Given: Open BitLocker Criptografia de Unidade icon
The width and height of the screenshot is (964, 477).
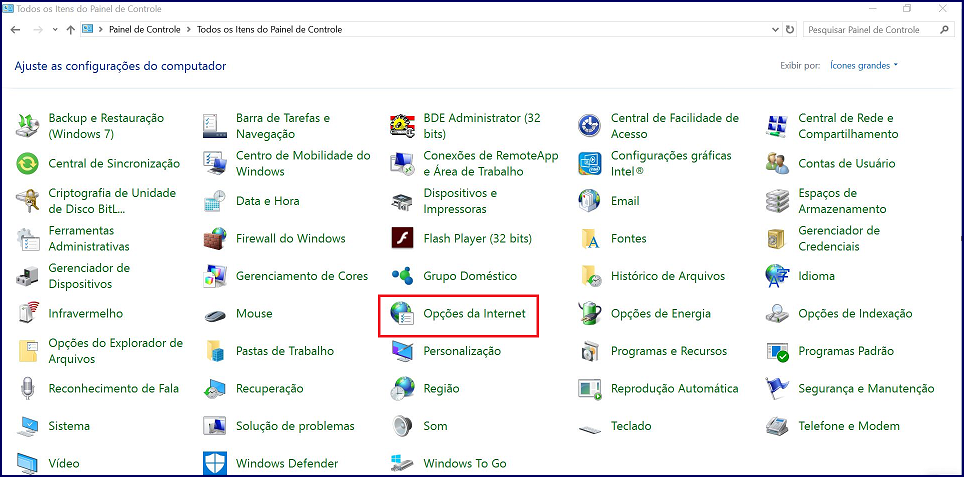Looking at the screenshot, I should [x=28, y=201].
